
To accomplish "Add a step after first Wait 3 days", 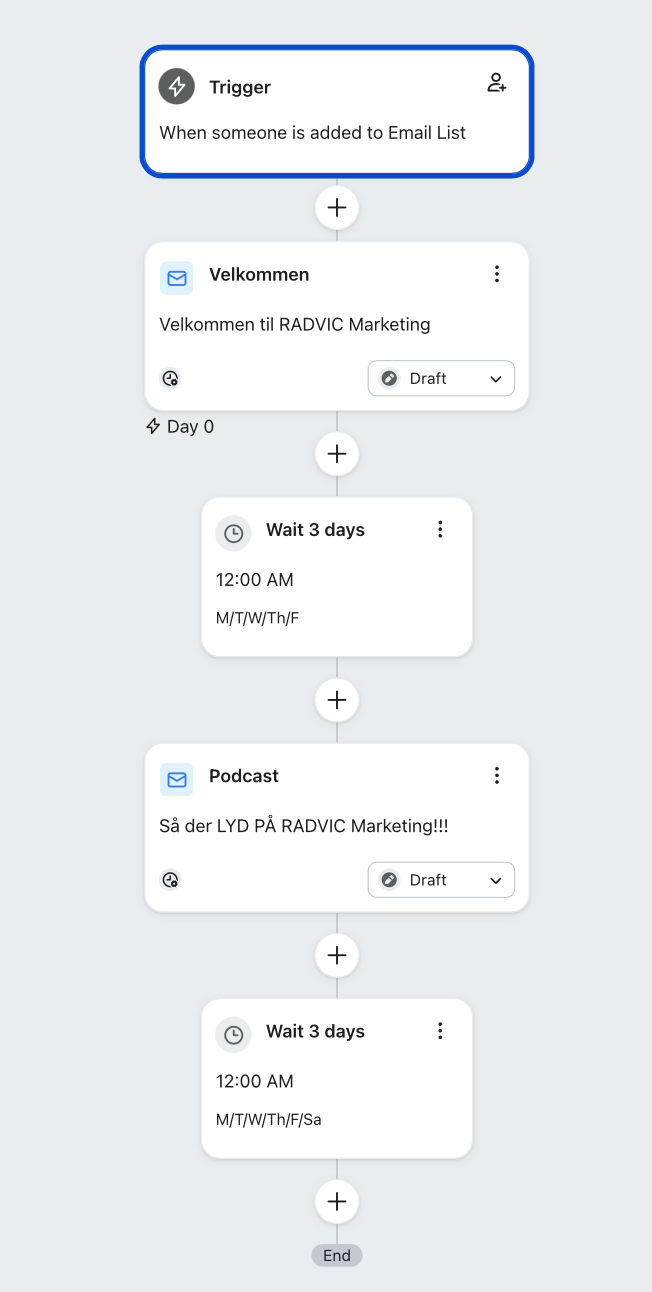I will pyautogui.click(x=337, y=700).
